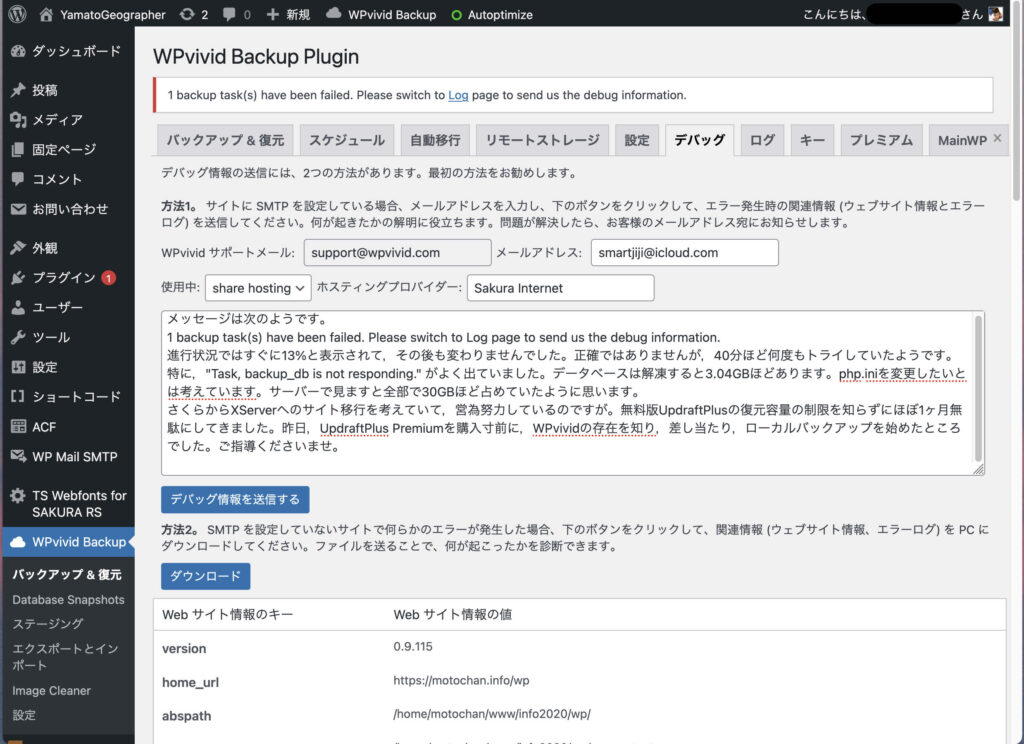The image size is (1024, 744).
Task: Select the デバッグ tab
Action: [x=699, y=140]
